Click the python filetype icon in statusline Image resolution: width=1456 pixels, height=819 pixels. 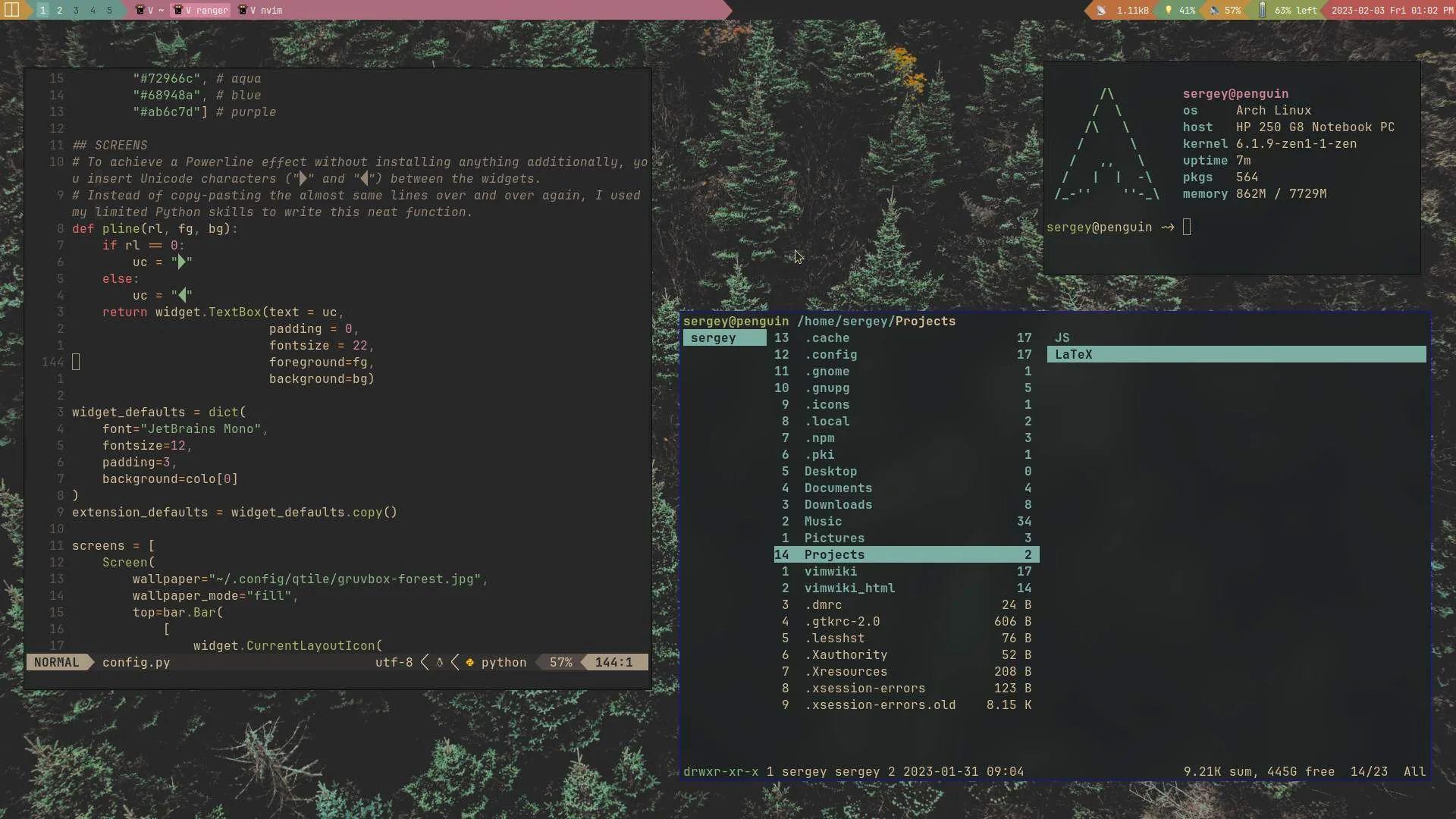click(x=470, y=663)
